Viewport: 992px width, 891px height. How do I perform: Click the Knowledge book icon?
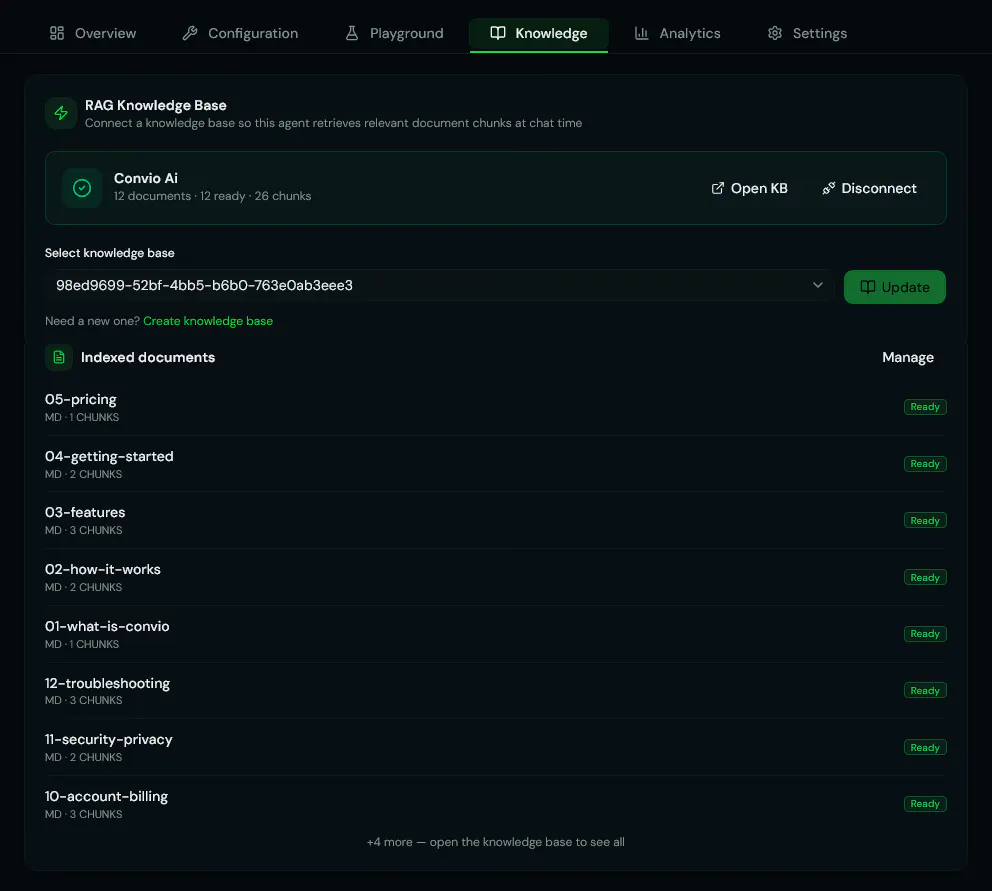(498, 34)
